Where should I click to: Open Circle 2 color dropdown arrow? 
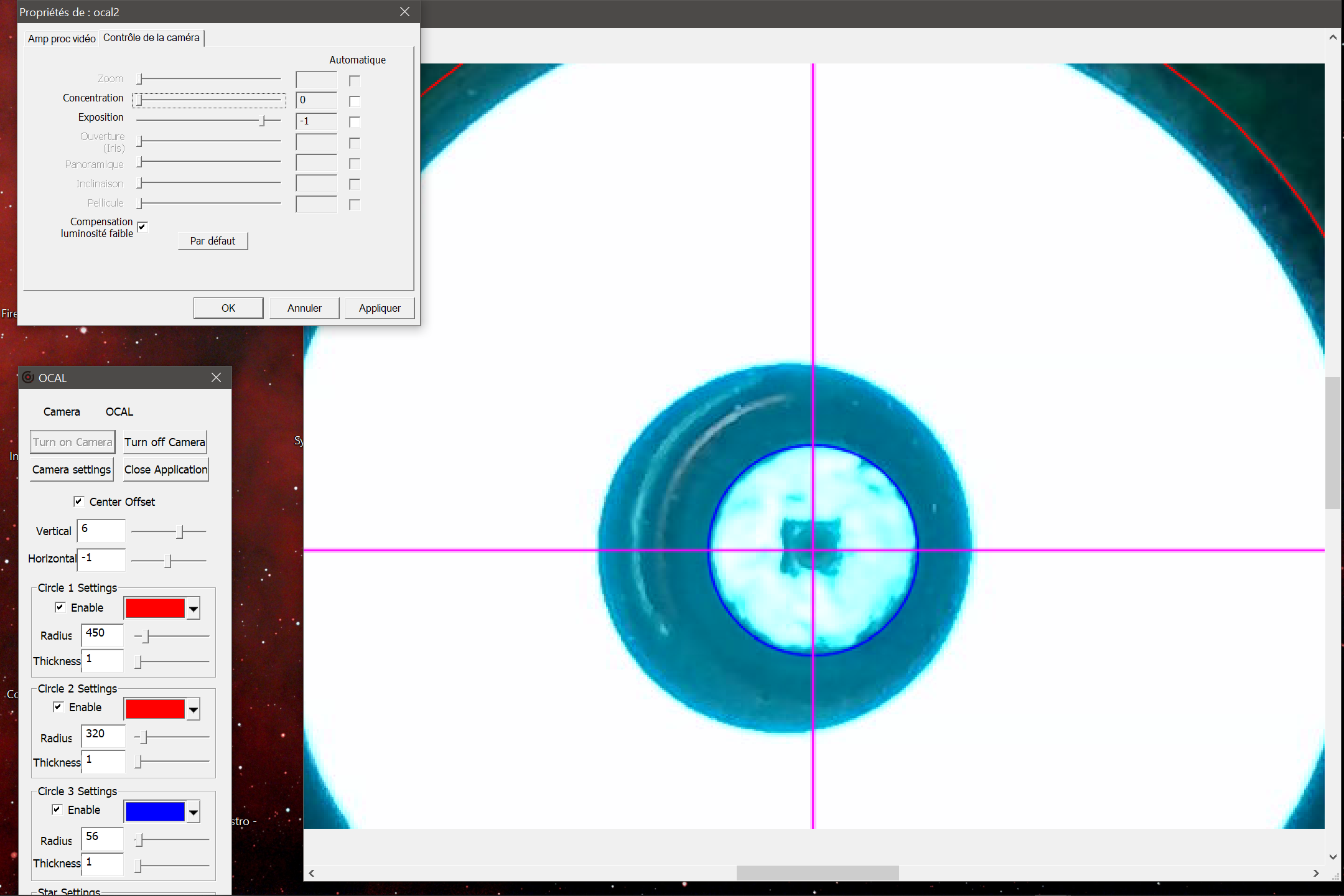coord(194,709)
